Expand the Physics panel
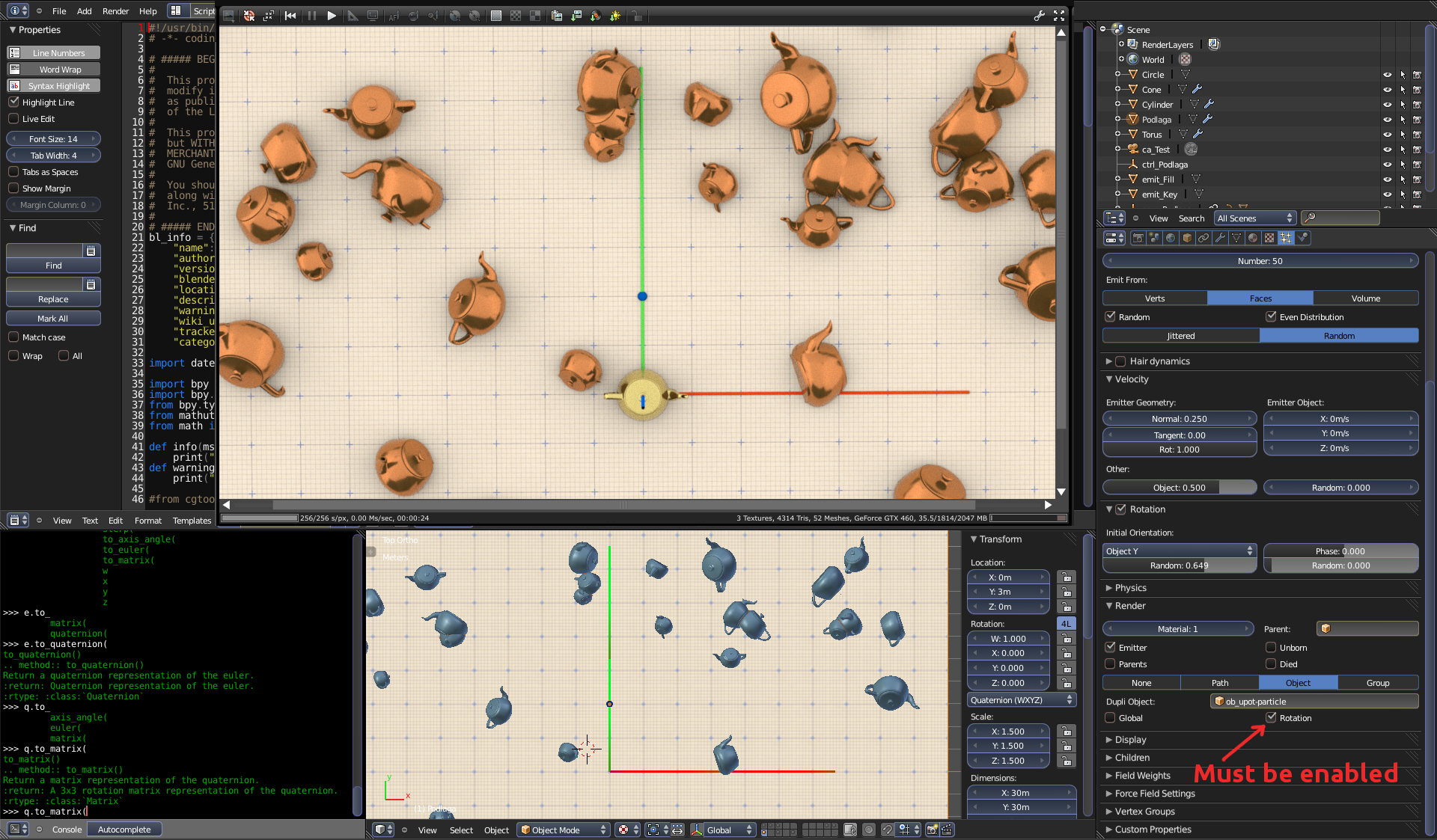The height and width of the screenshot is (840, 1437). pyautogui.click(x=1130, y=588)
